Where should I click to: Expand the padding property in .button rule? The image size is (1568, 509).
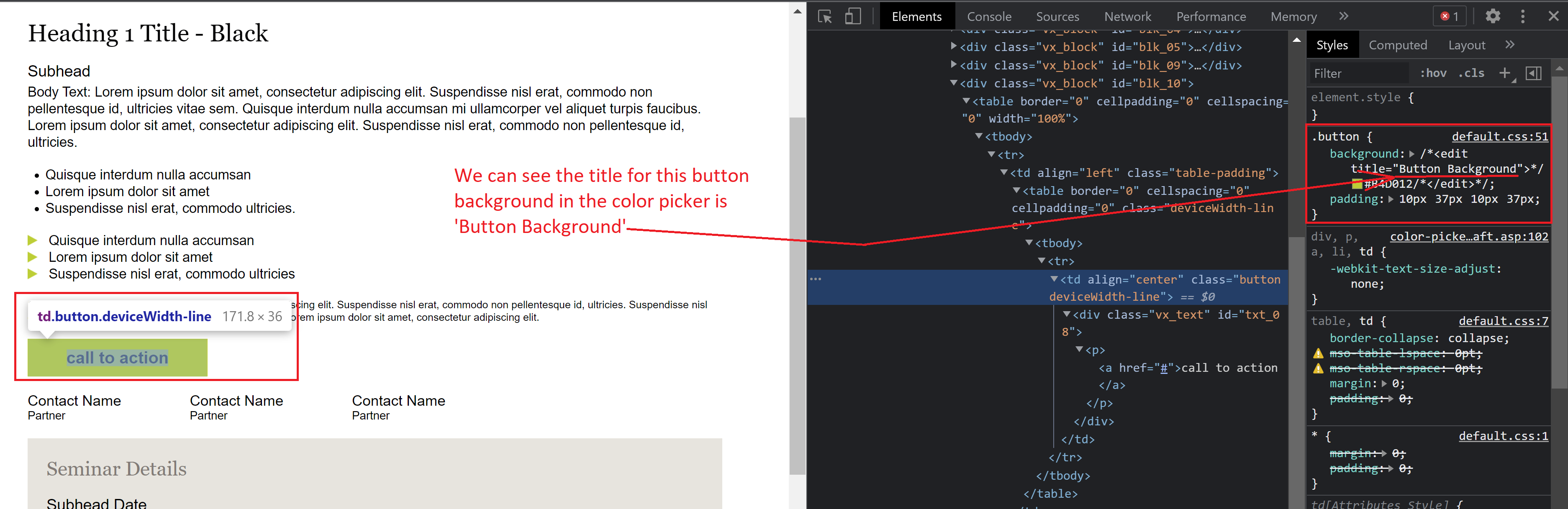click(1391, 199)
